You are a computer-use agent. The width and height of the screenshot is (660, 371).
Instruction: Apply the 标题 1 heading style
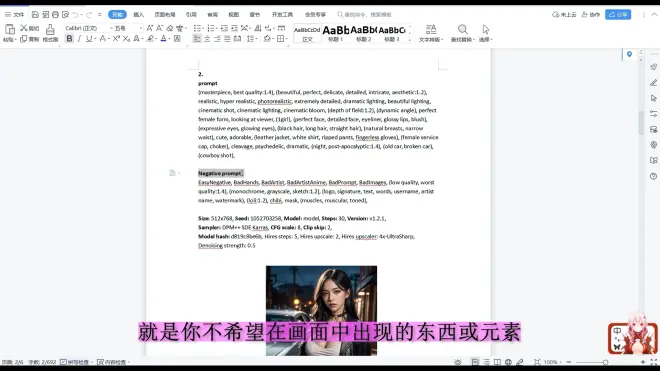tap(335, 34)
